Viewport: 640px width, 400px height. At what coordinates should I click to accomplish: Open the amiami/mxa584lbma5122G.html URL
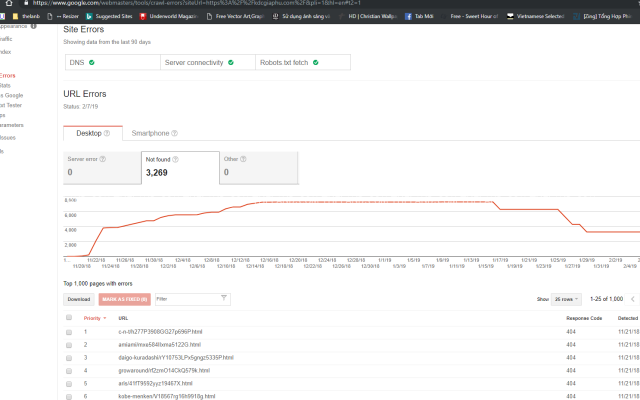point(159,345)
